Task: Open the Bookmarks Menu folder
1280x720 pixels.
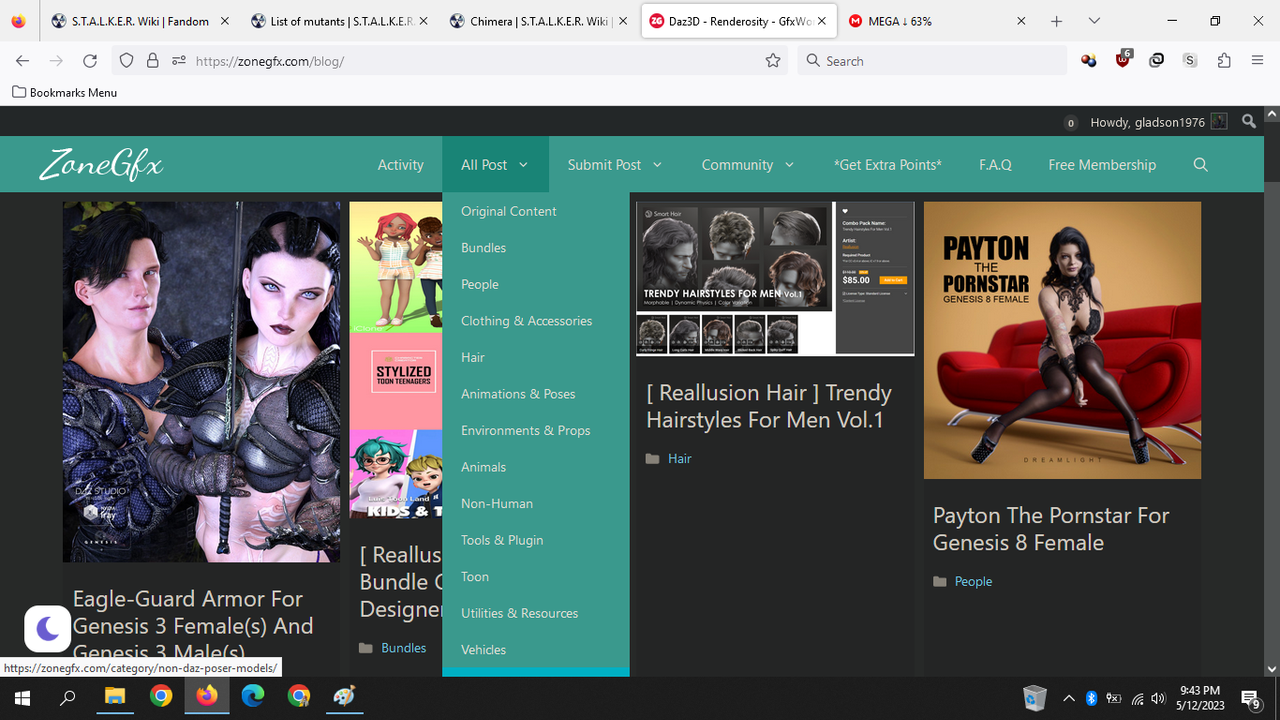Action: (x=65, y=92)
